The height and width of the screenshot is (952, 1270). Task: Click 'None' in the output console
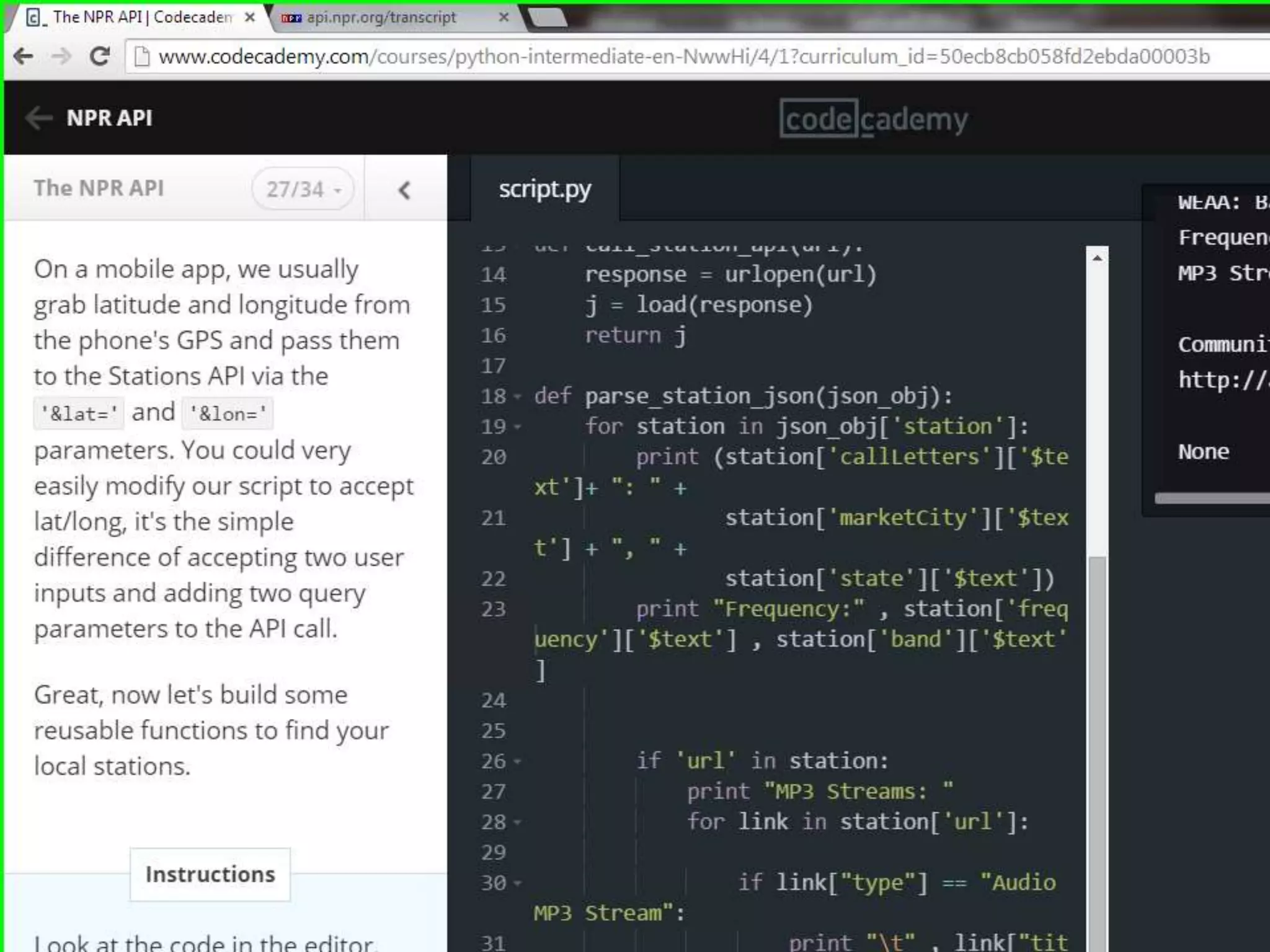(x=1203, y=452)
